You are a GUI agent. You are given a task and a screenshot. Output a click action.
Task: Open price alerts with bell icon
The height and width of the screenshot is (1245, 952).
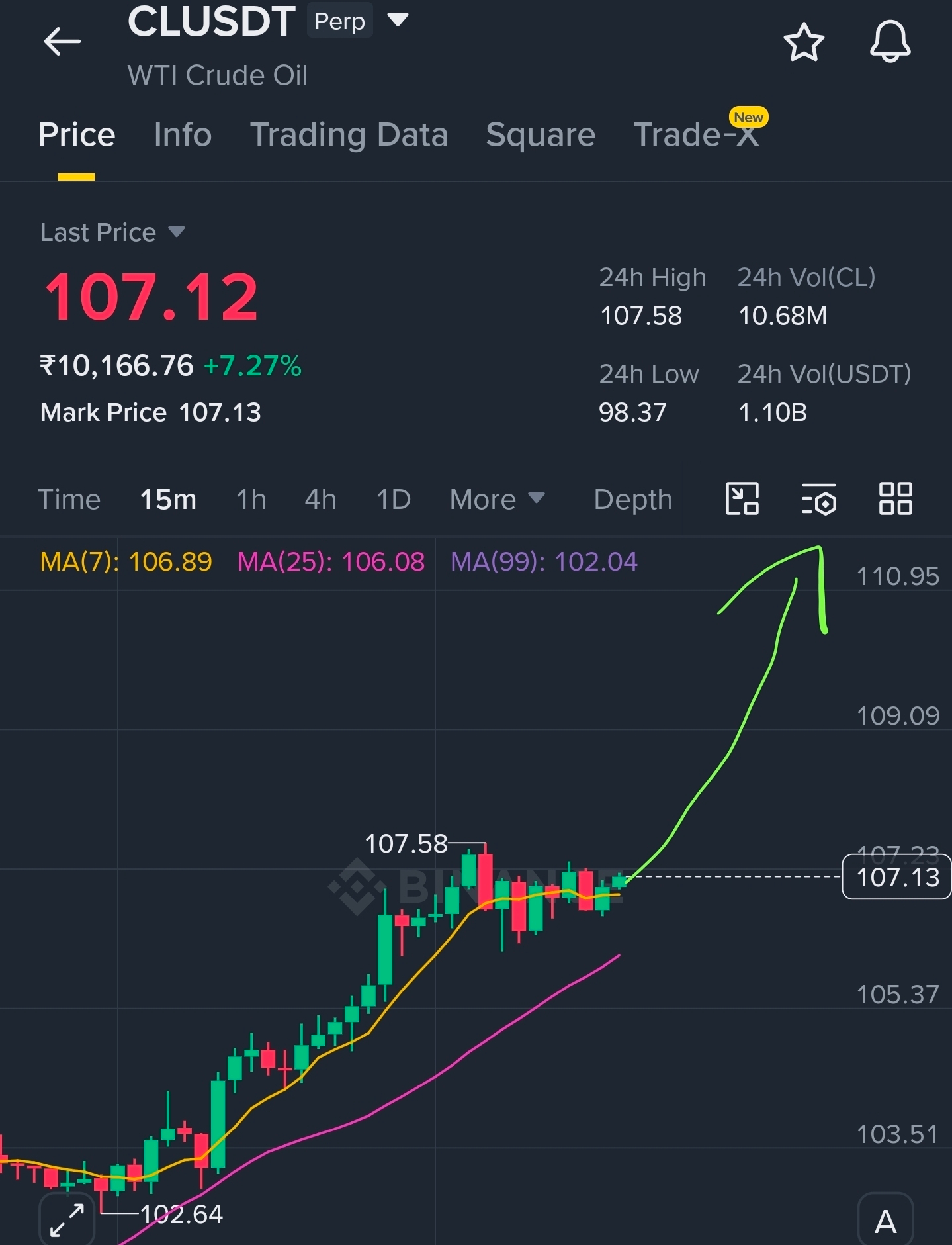tap(890, 42)
